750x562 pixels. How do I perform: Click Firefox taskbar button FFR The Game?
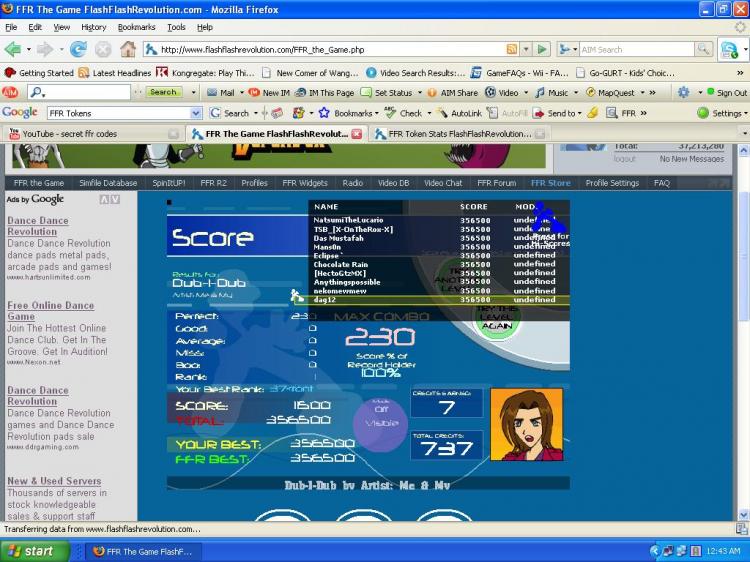[x=143, y=551]
